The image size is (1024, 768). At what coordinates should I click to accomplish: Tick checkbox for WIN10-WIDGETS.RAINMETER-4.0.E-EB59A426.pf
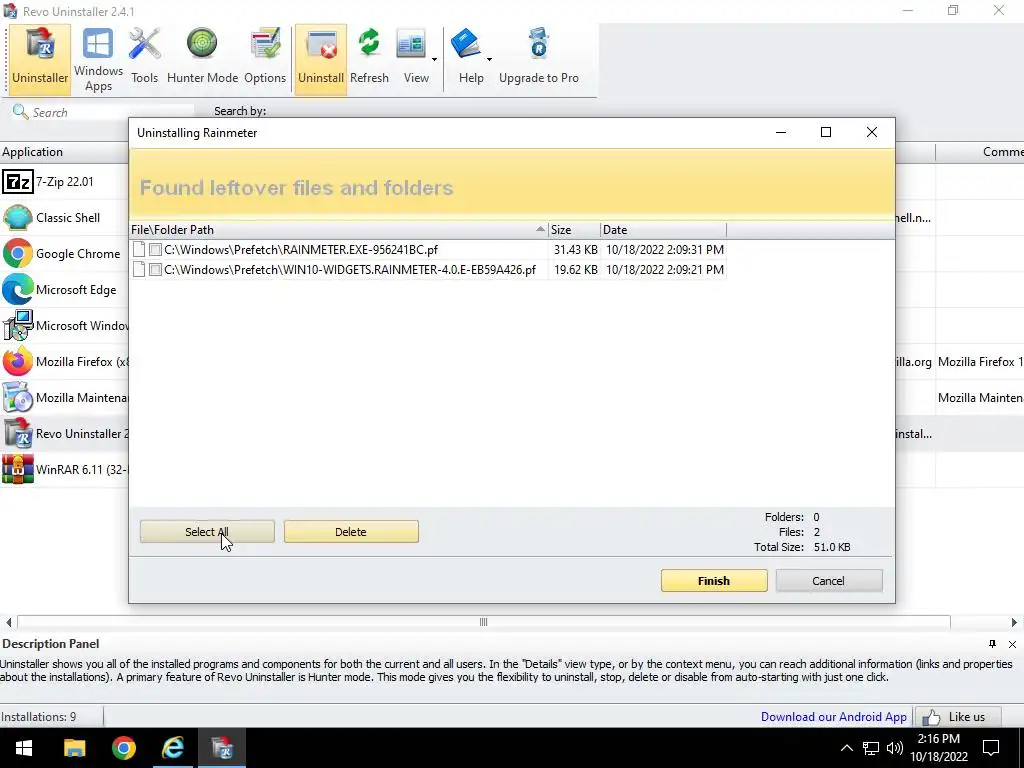coord(155,270)
